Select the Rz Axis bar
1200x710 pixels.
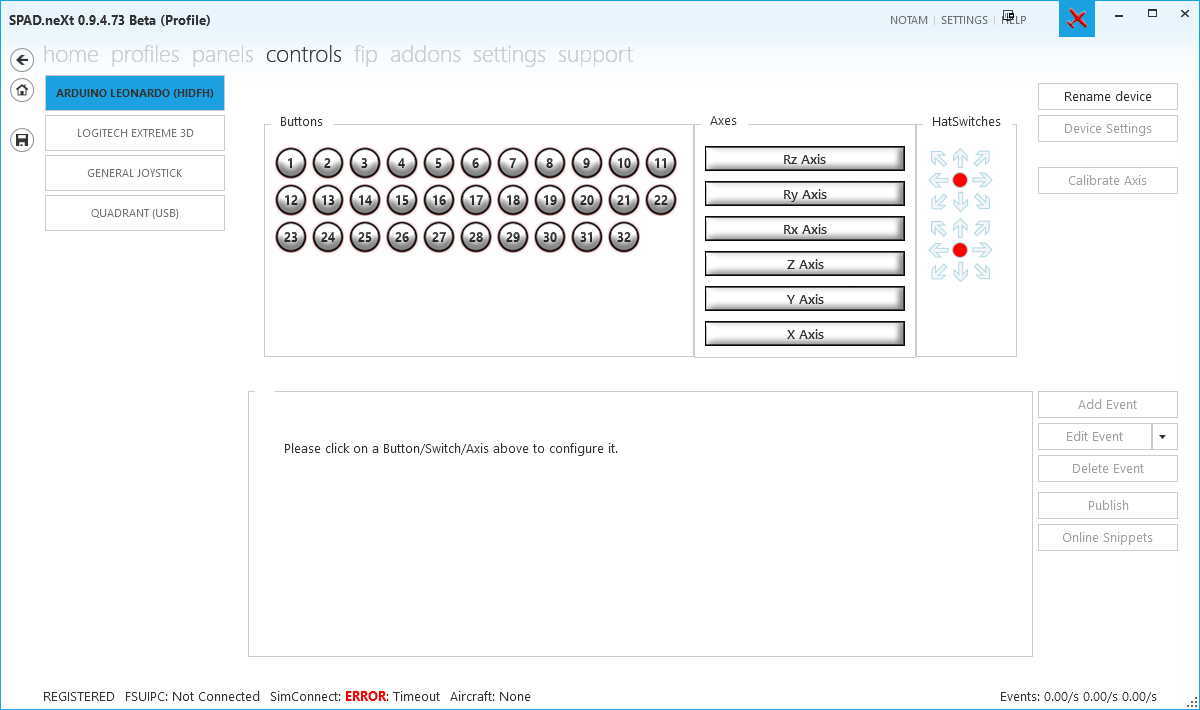click(x=805, y=159)
